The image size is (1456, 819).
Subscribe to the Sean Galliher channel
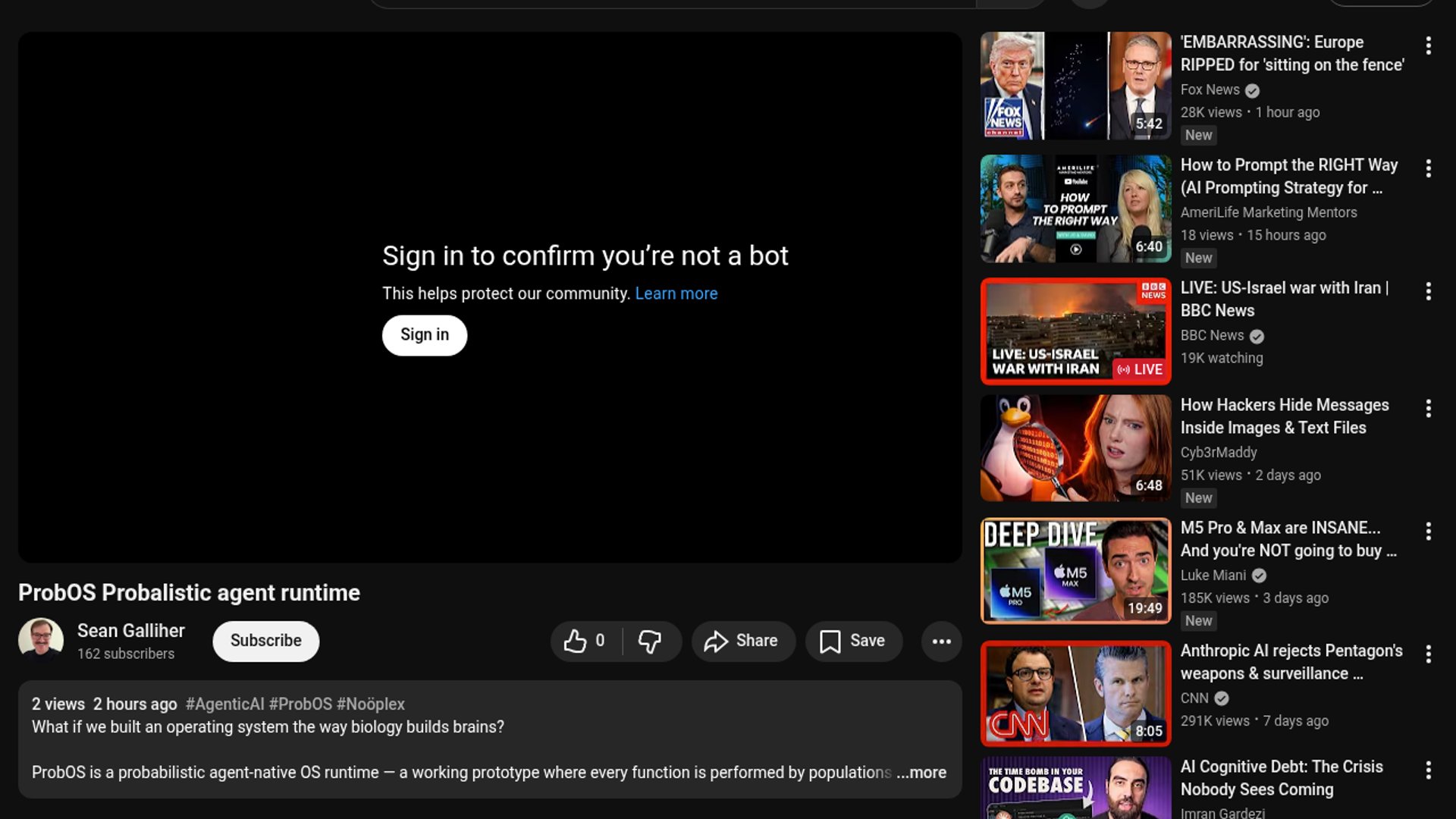(x=265, y=642)
